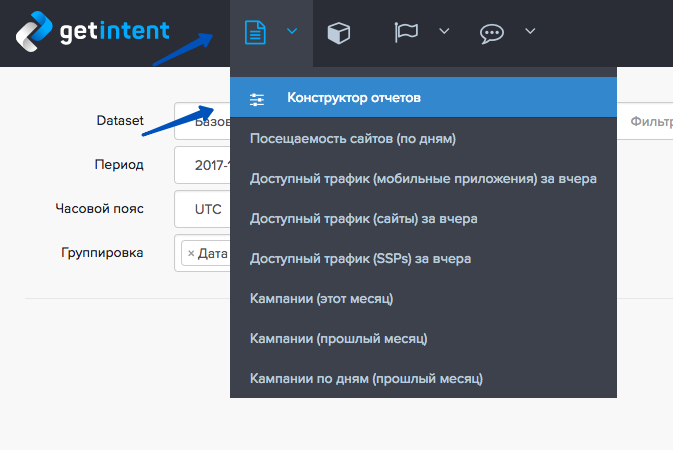The height and width of the screenshot is (450, 673).
Task: Expand the chevron next to flag icon
Action: pyautogui.click(x=444, y=32)
